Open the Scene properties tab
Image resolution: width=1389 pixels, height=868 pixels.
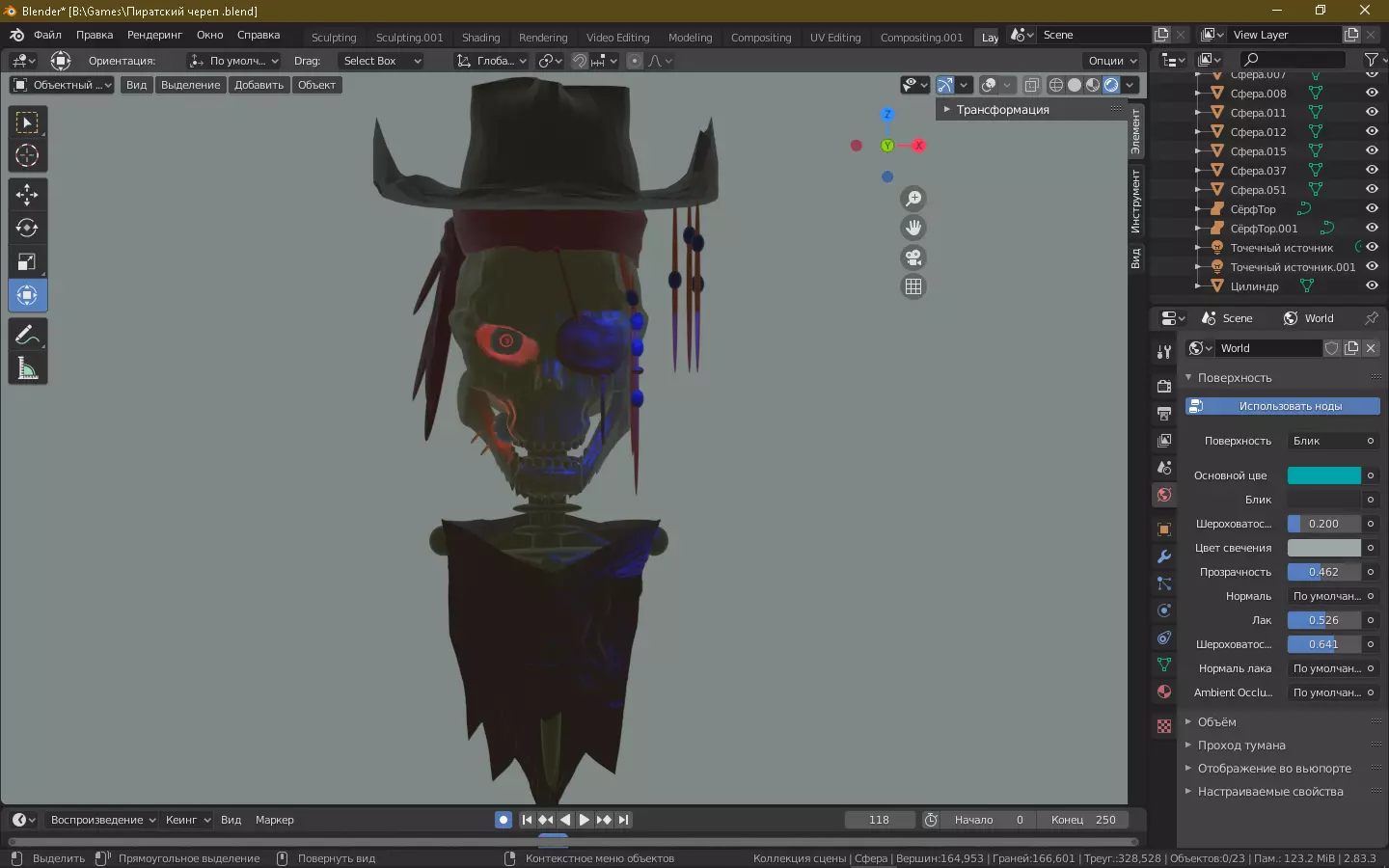tap(1164, 468)
